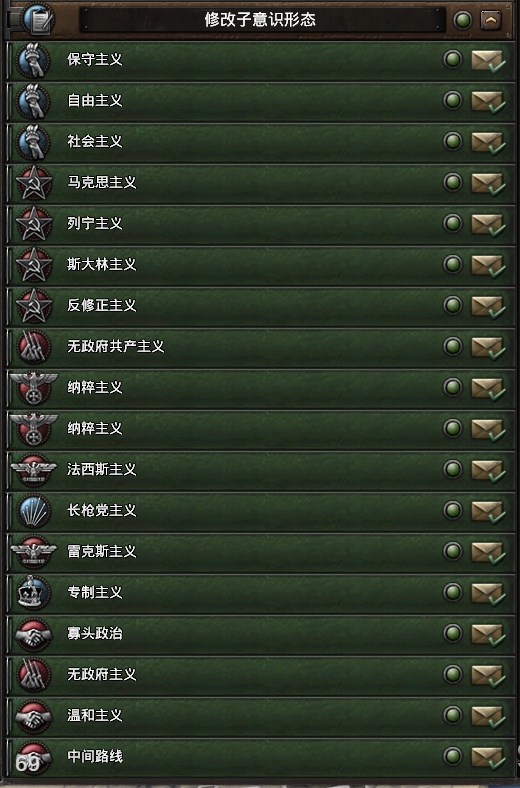This screenshot has width=520, height=788.
Task: Select the 列宁主义 entry
Action: (x=261, y=224)
